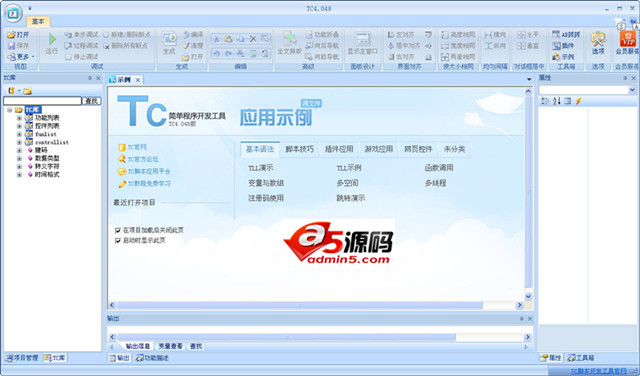Click 删除所有断点 remove all breakpoints icon
Screen dimensions: 640x376
(x=106, y=46)
